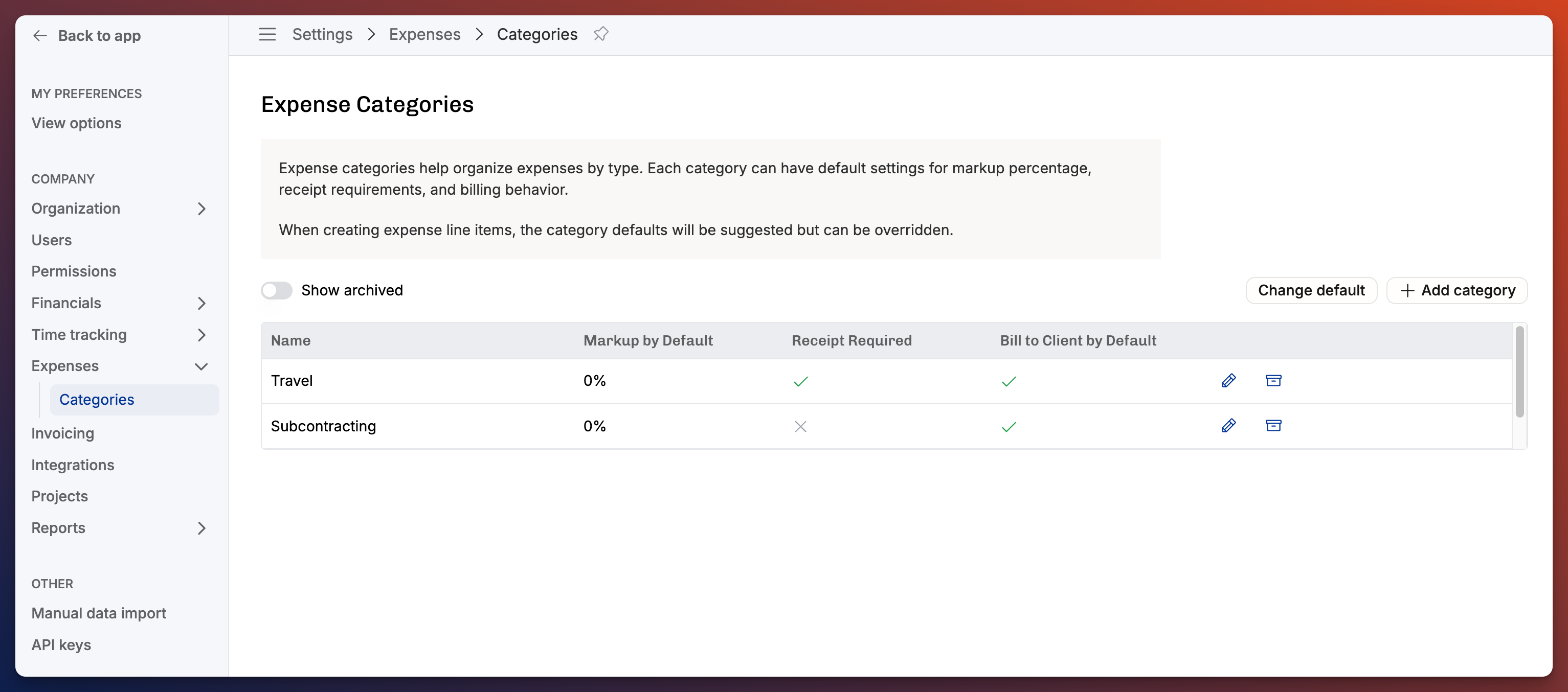The width and height of the screenshot is (1568, 692).
Task: Open the API keys page
Action: (x=61, y=644)
